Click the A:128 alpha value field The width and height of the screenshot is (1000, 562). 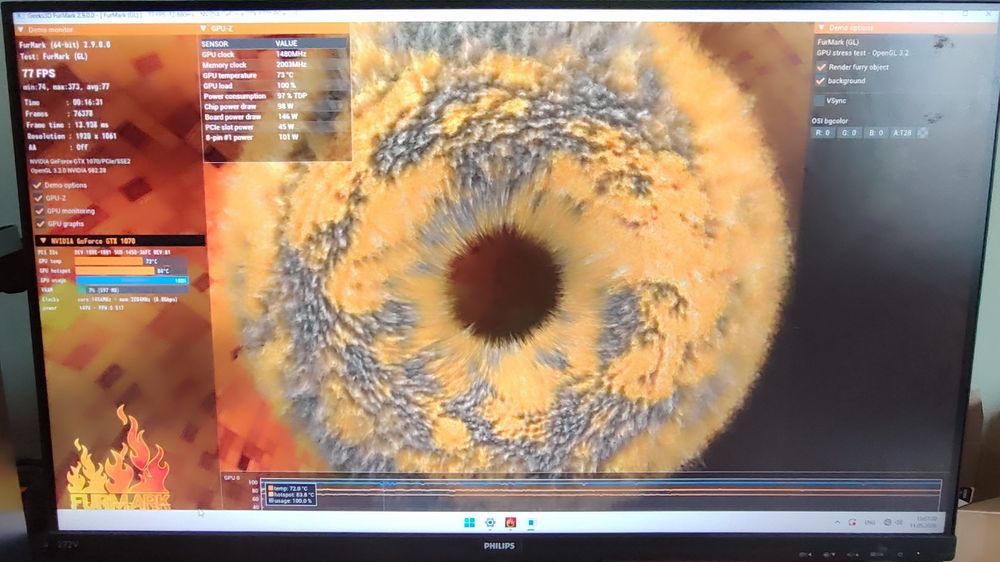(x=902, y=133)
